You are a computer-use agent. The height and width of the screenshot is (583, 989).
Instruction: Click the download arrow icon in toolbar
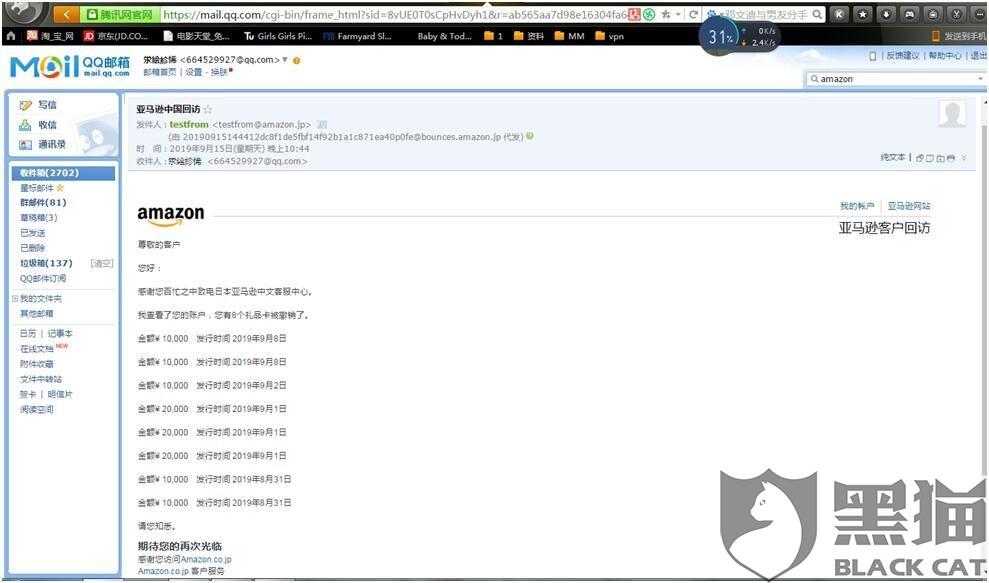tap(886, 14)
